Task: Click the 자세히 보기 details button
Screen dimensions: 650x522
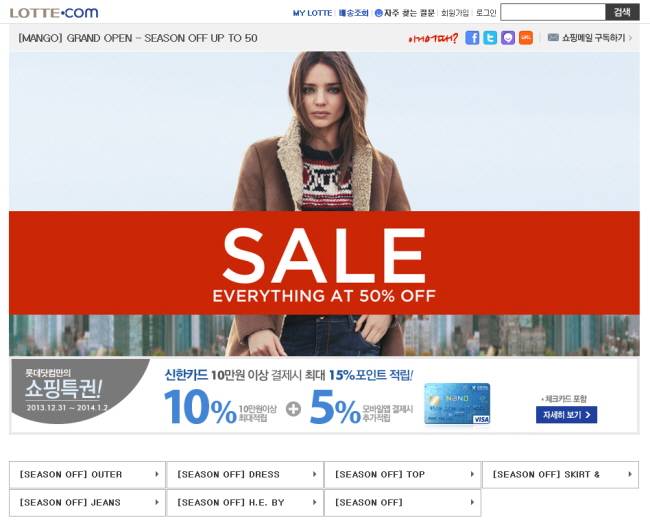Action: (x=566, y=415)
